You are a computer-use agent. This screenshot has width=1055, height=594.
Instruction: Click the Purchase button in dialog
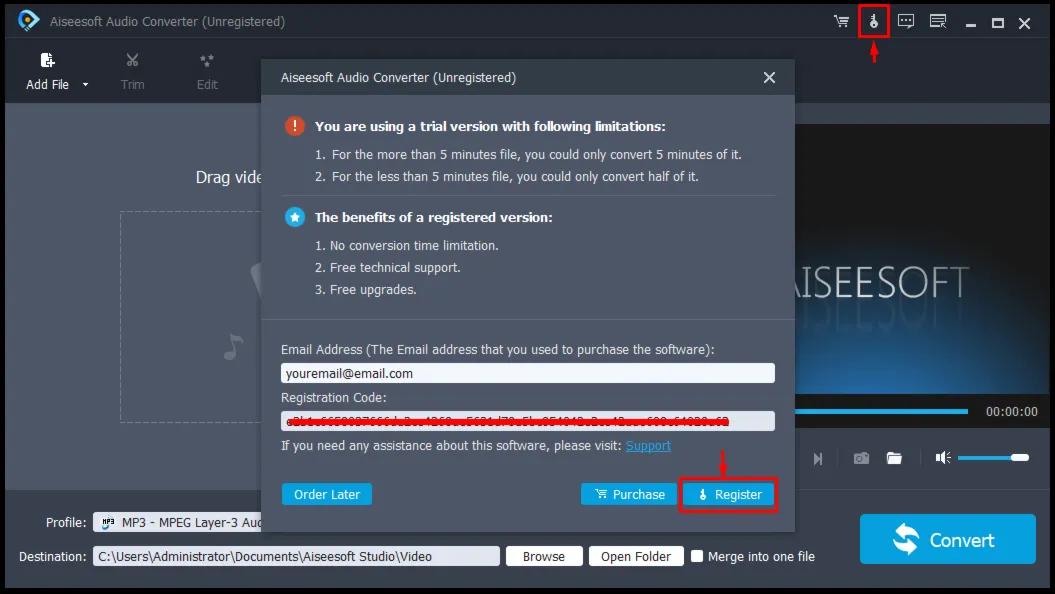click(x=629, y=494)
